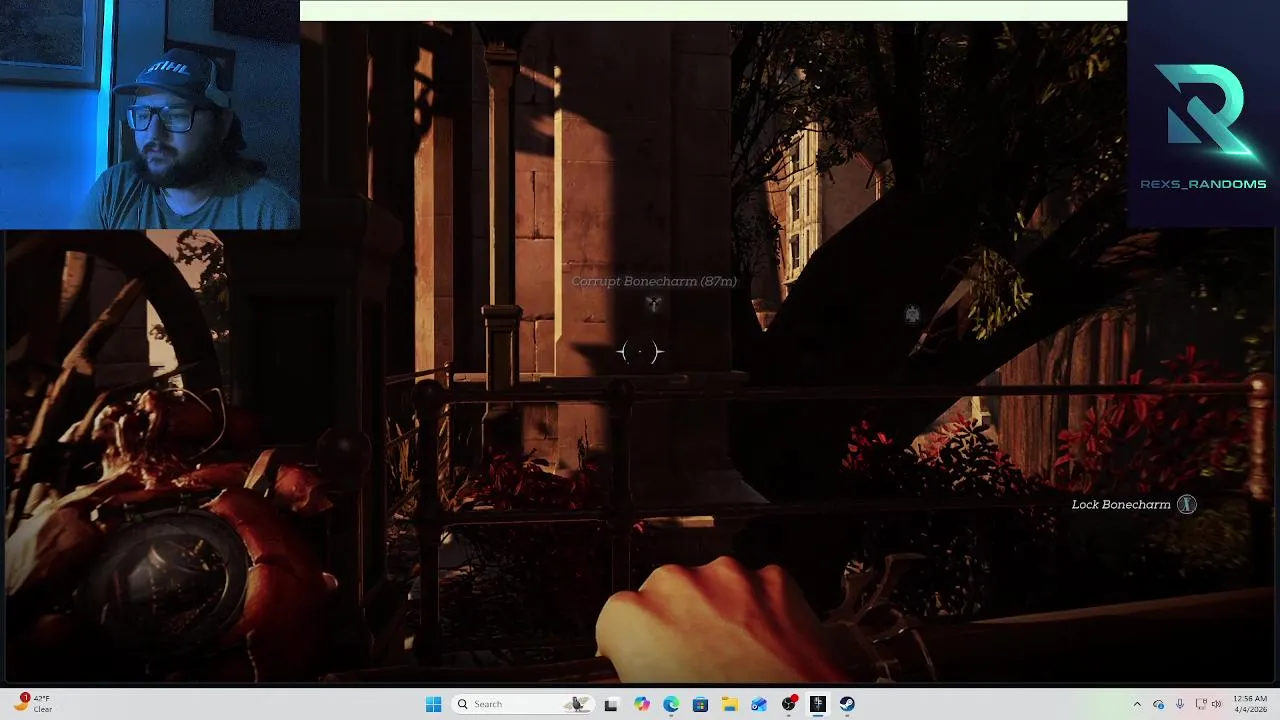Open the clock showing 12:56 AM
This screenshot has width=1280, height=720.
click(1250, 704)
